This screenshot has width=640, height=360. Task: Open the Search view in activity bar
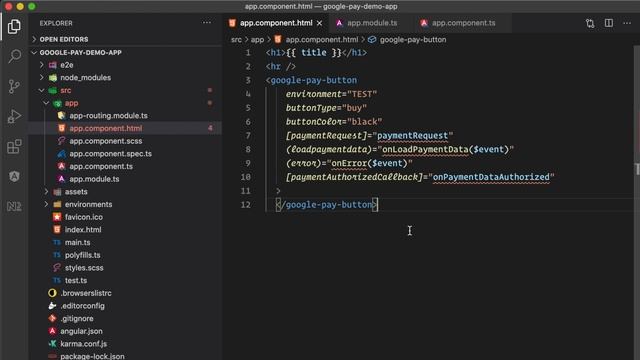(14, 56)
